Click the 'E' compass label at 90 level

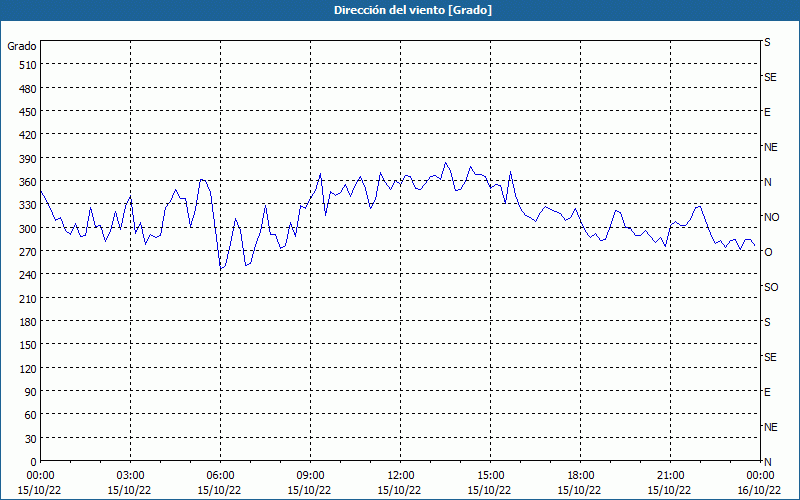(767, 392)
